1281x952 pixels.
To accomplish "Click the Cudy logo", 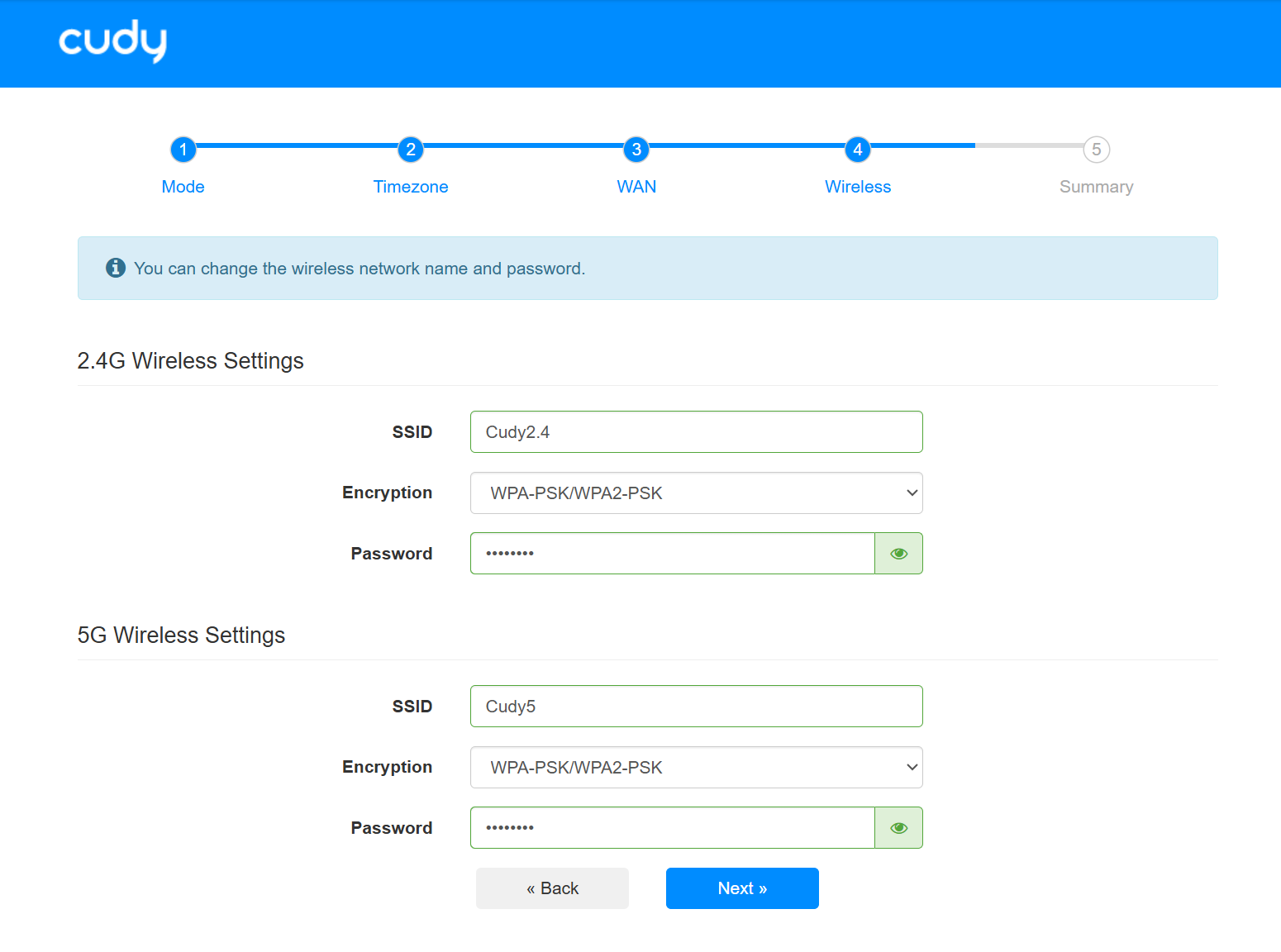I will (x=112, y=41).
